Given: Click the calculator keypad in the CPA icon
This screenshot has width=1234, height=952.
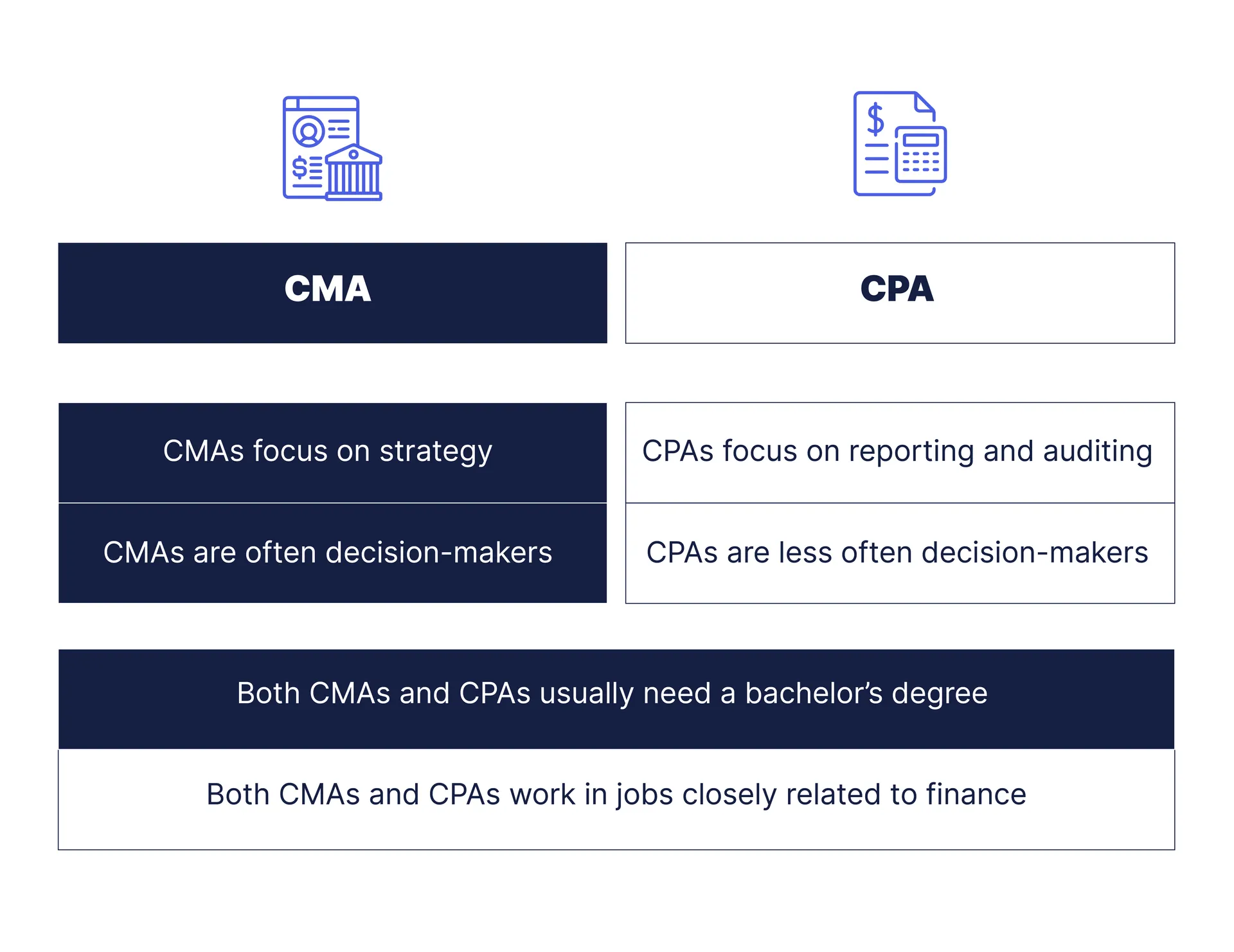Looking at the screenshot, I should click(x=921, y=162).
